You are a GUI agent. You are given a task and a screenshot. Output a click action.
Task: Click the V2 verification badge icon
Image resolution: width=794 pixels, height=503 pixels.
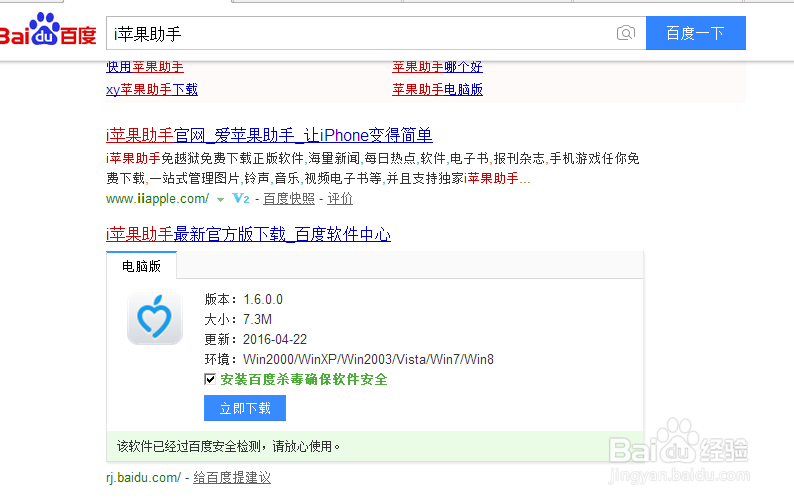[x=241, y=199]
